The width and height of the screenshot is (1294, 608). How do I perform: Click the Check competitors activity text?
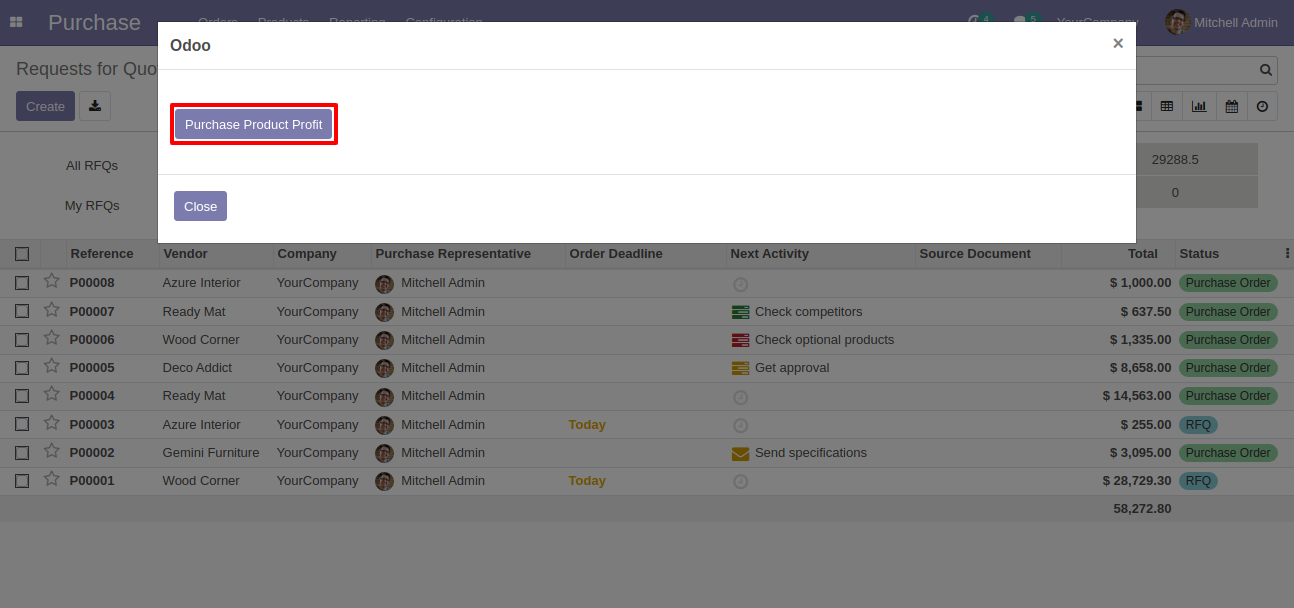point(808,312)
